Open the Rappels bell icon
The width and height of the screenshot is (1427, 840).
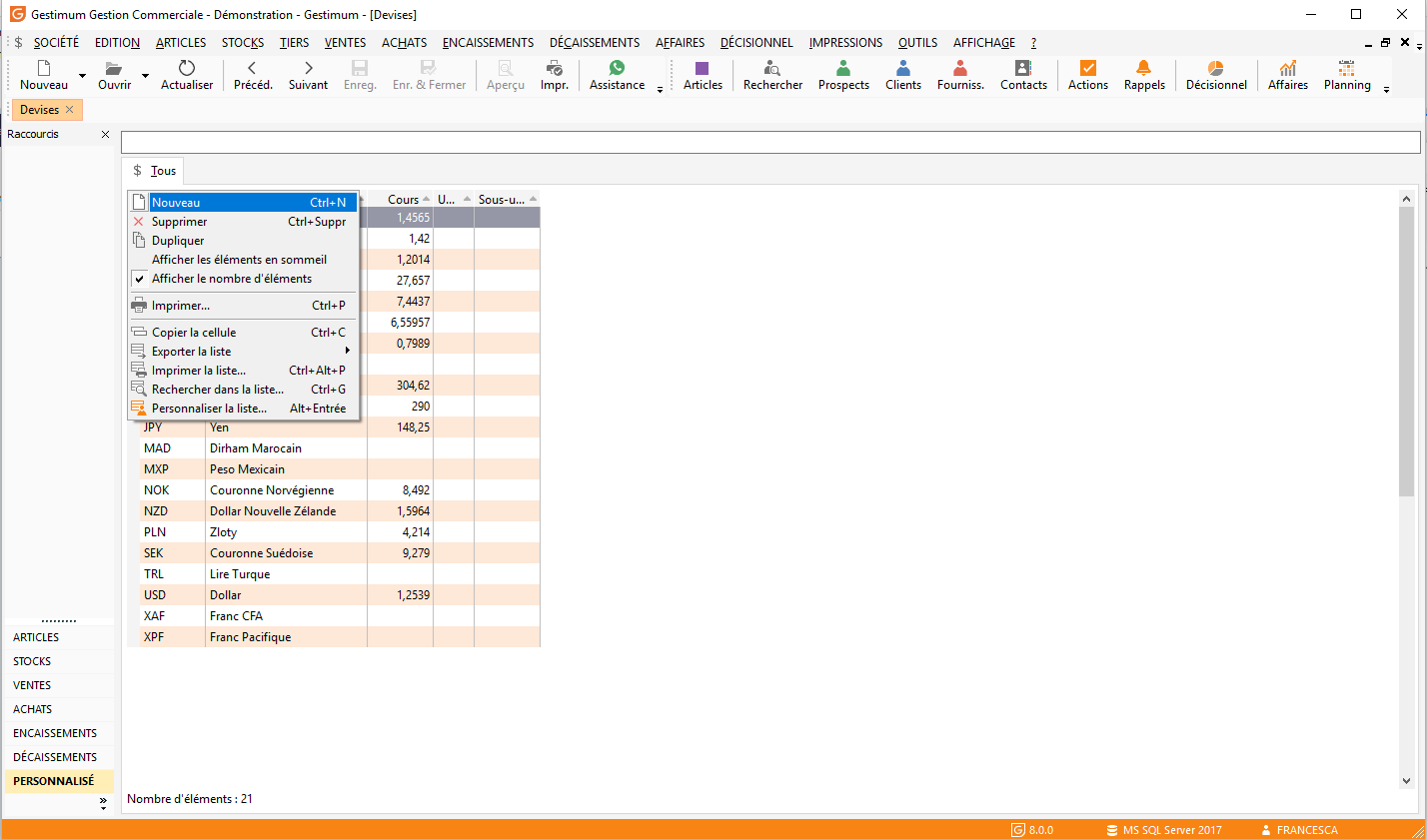pyautogui.click(x=1144, y=68)
